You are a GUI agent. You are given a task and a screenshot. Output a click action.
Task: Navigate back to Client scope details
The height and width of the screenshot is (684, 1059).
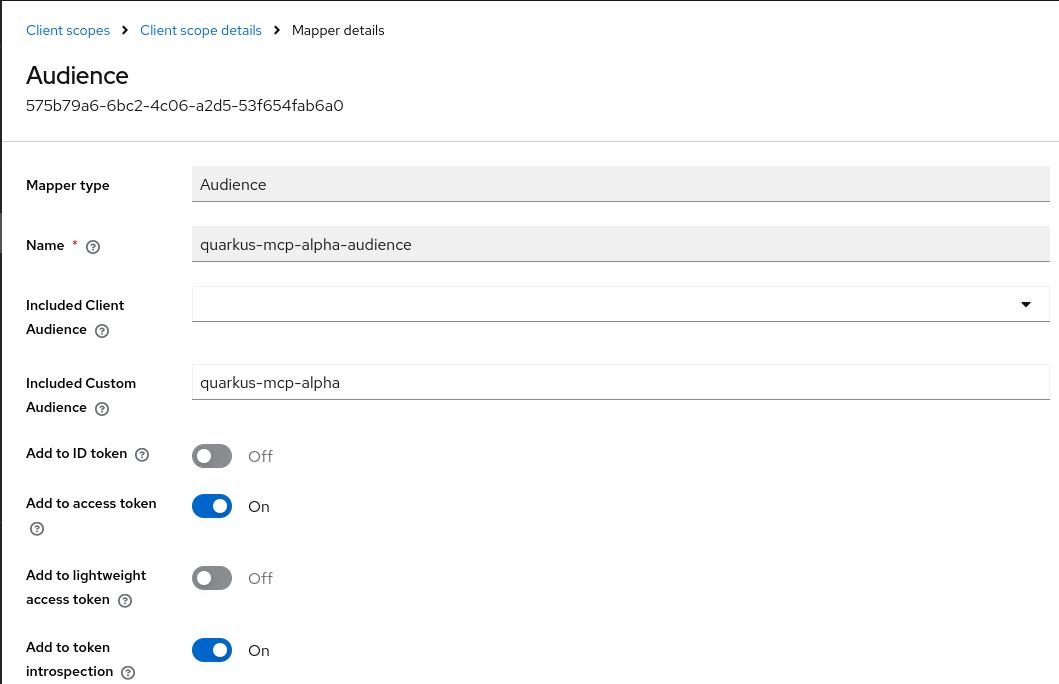200,30
